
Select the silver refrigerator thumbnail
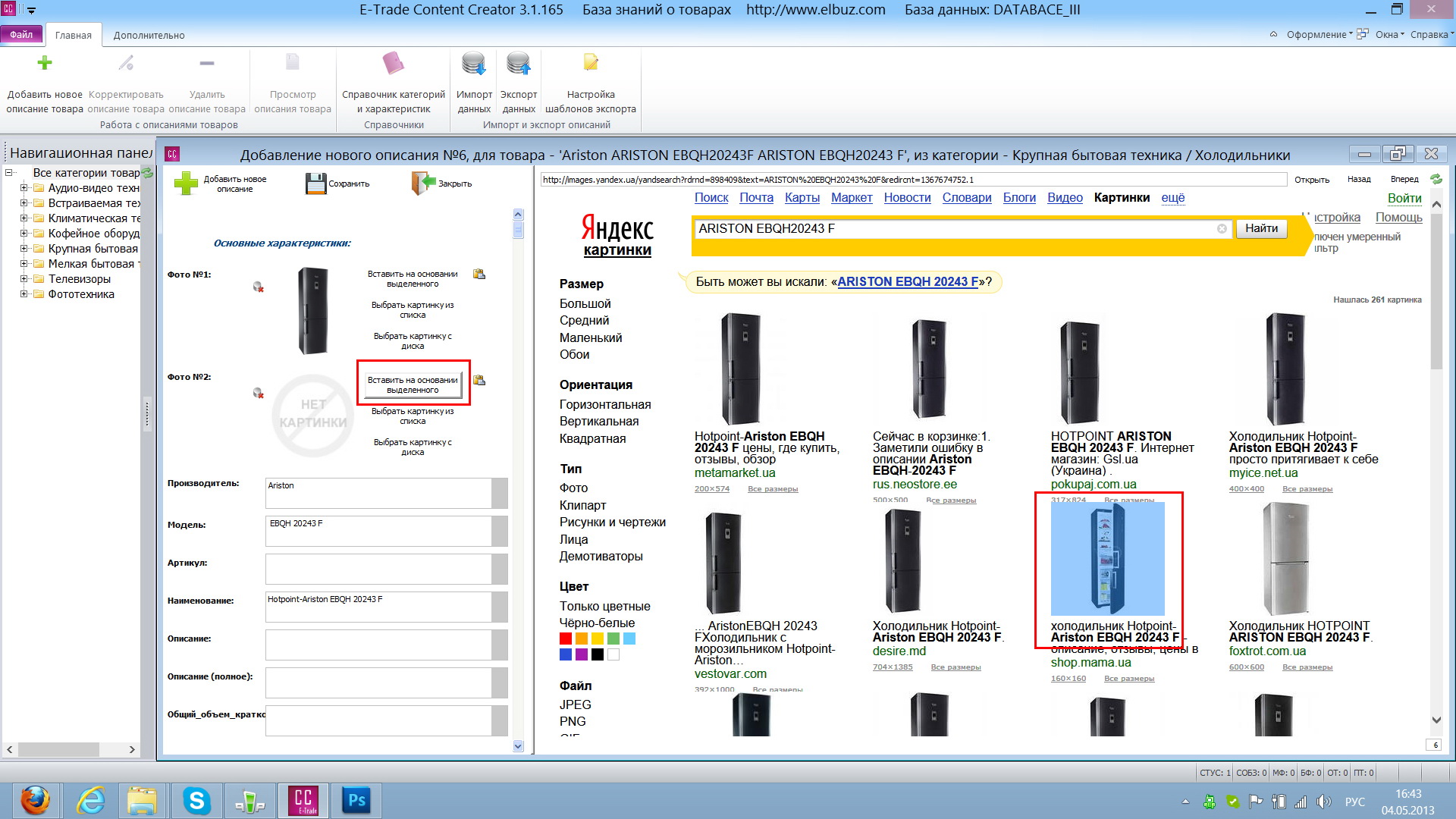pos(1285,559)
